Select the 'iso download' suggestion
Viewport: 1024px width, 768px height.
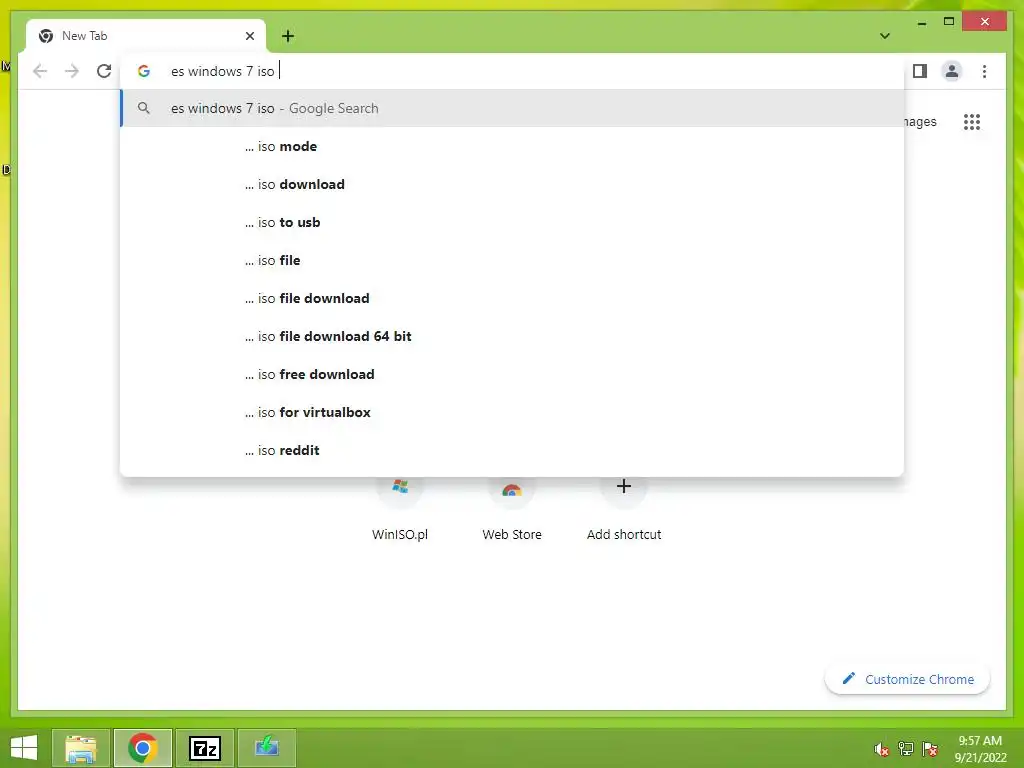pyautogui.click(x=513, y=184)
